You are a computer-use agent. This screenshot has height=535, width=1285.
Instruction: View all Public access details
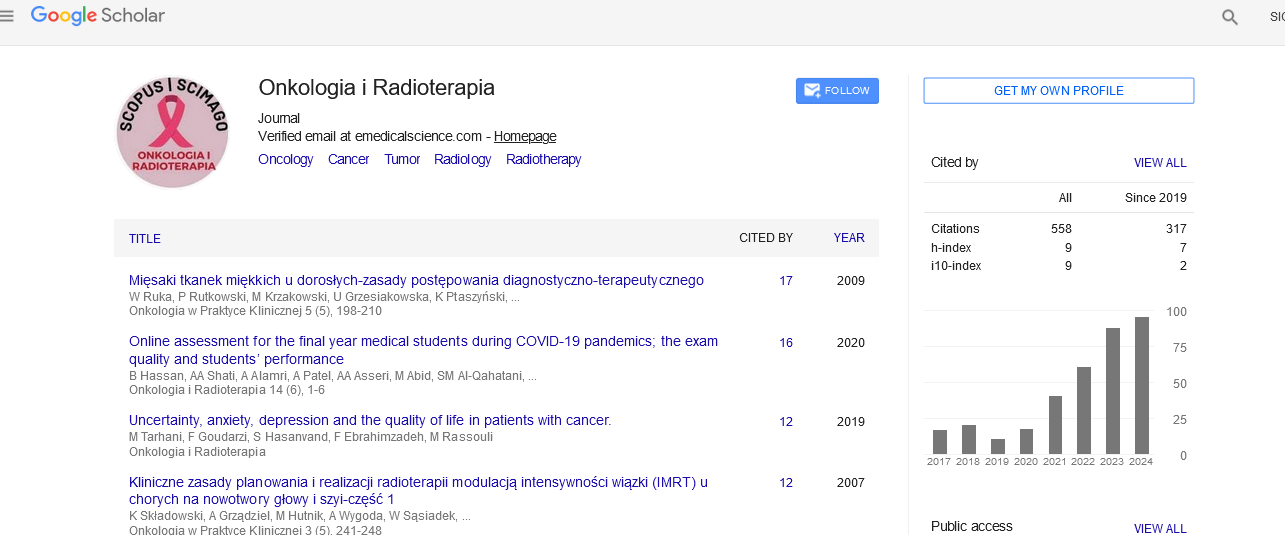1160,528
